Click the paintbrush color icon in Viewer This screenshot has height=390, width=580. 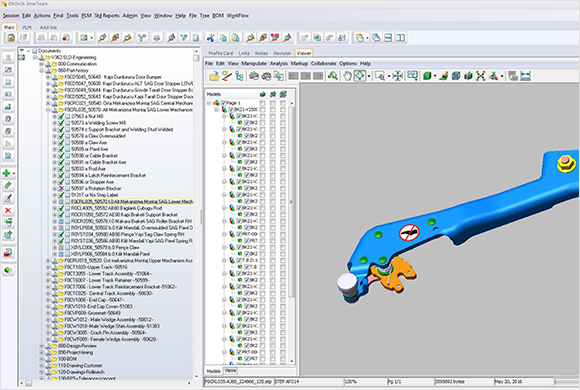(444, 76)
